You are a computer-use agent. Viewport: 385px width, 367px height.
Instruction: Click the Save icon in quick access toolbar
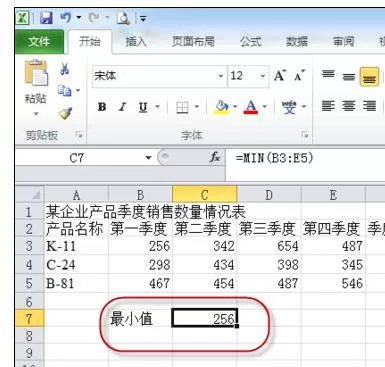(x=46, y=17)
